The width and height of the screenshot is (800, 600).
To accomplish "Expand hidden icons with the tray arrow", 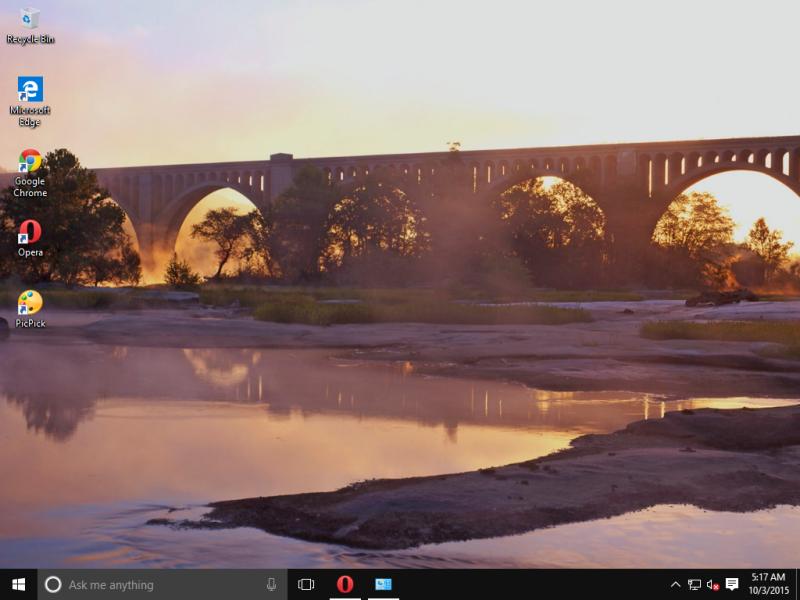I will [675, 585].
